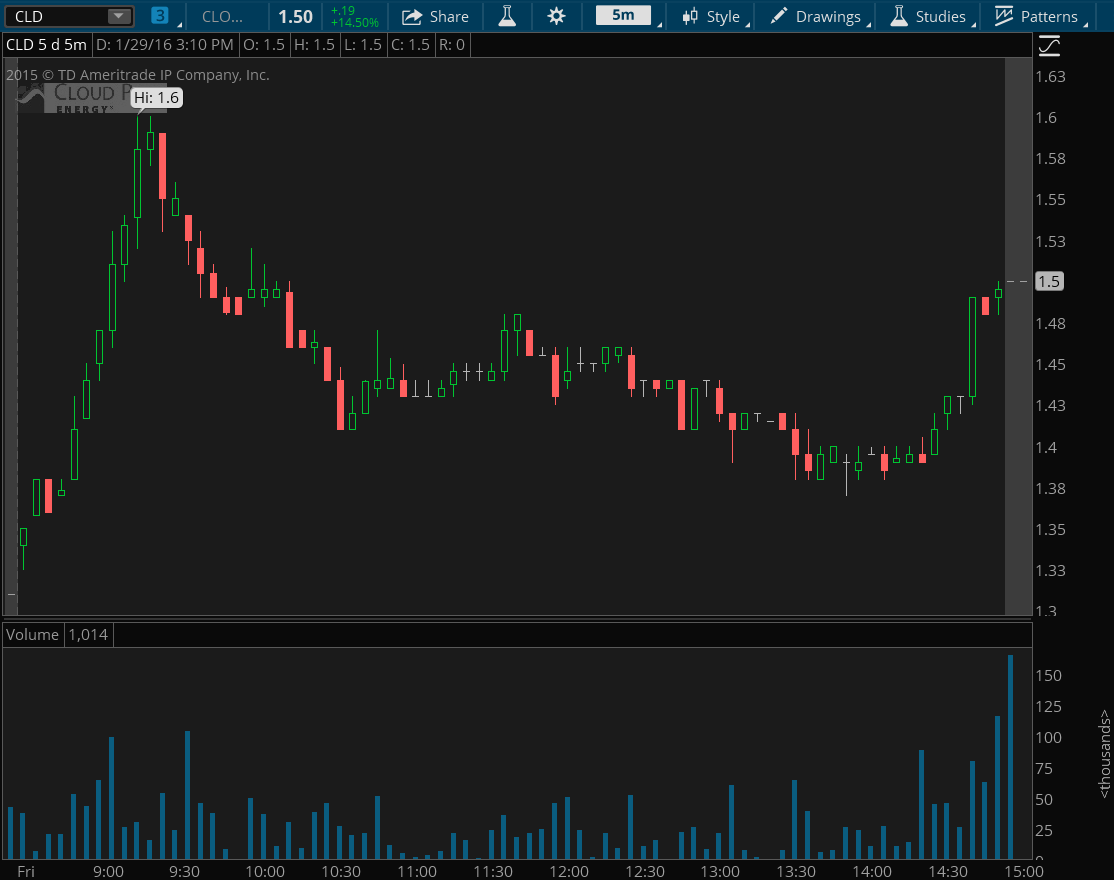Click the blue number 3 link icon
This screenshot has width=1114, height=880.
pyautogui.click(x=159, y=16)
